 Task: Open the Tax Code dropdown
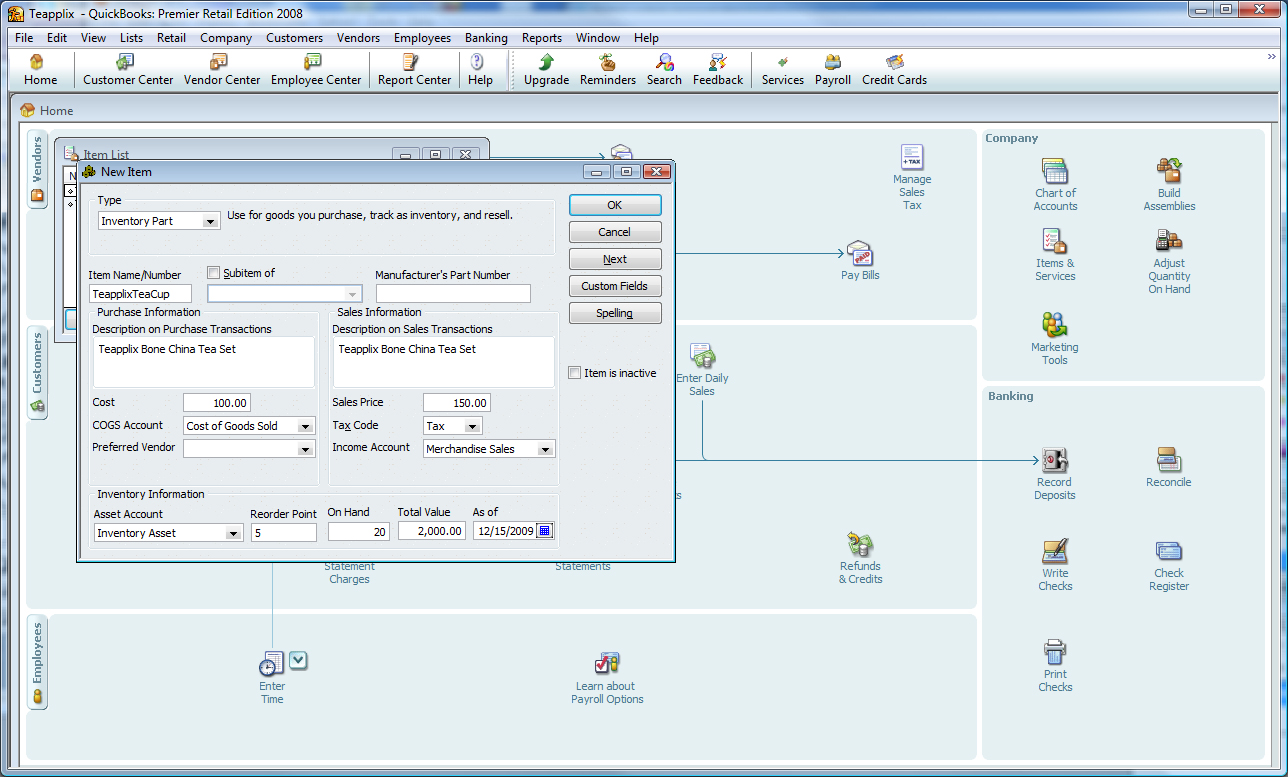[x=473, y=426]
